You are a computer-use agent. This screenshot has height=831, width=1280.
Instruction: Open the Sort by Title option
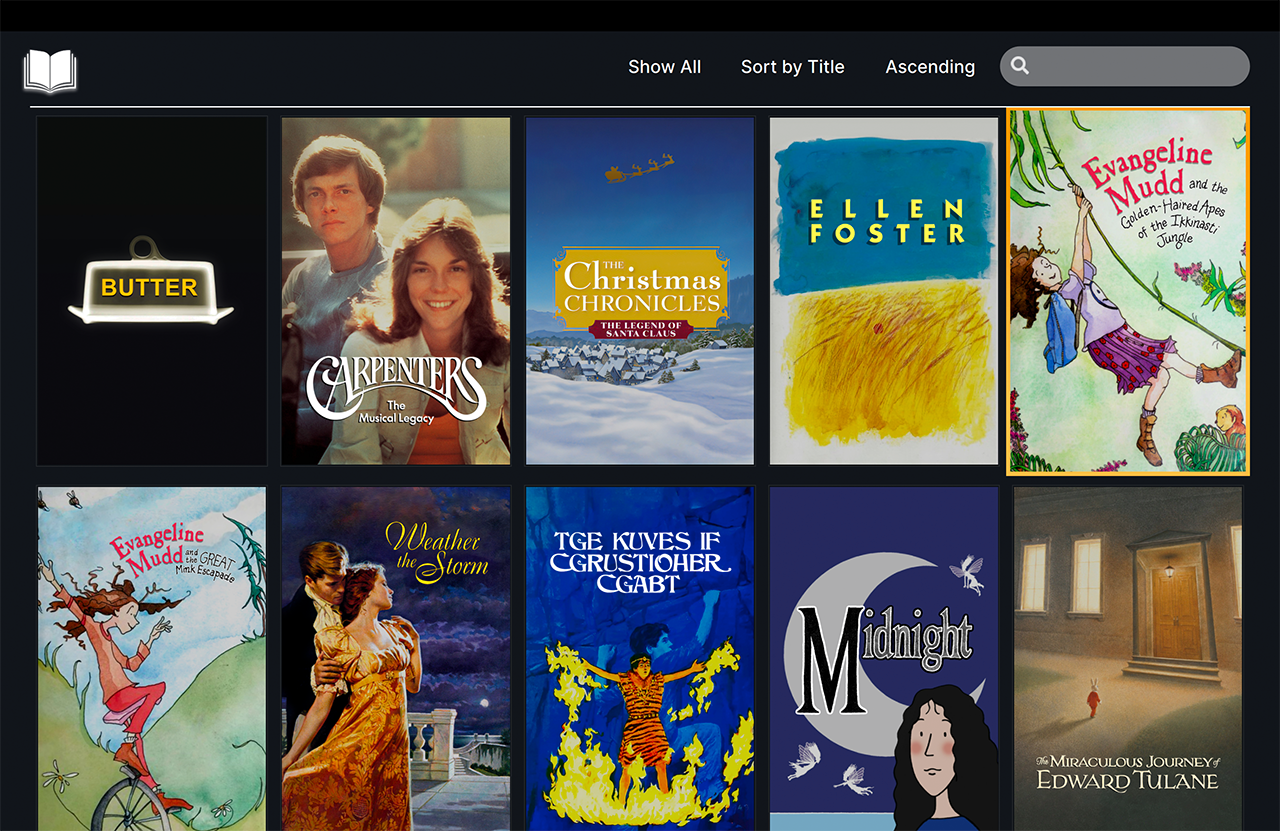point(792,67)
